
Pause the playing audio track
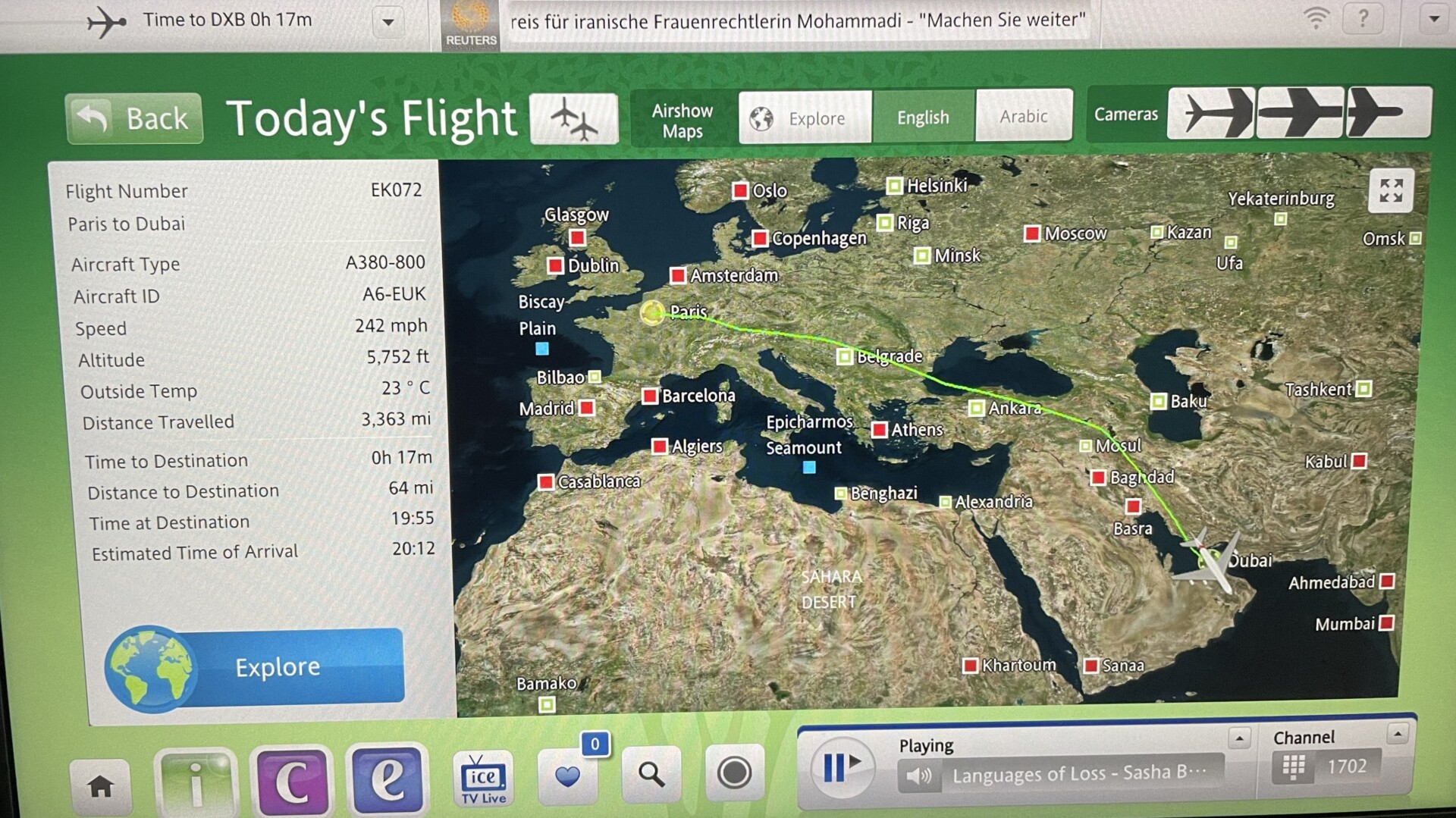pos(841,766)
